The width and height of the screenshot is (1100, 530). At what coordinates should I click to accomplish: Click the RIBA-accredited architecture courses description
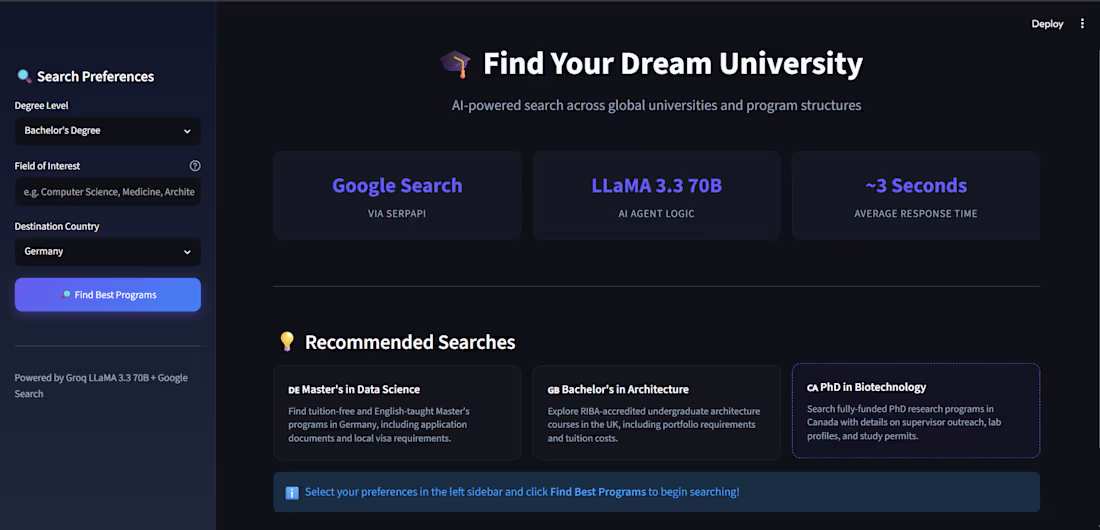point(654,425)
